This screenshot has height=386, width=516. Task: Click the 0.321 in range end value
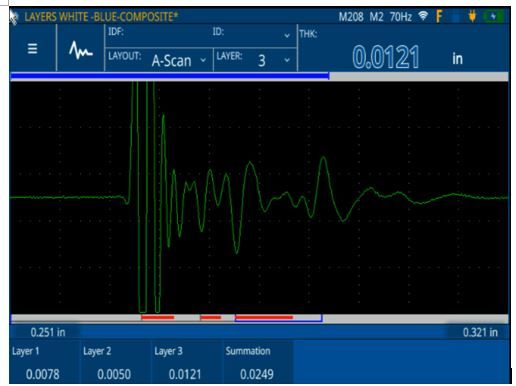point(480,332)
